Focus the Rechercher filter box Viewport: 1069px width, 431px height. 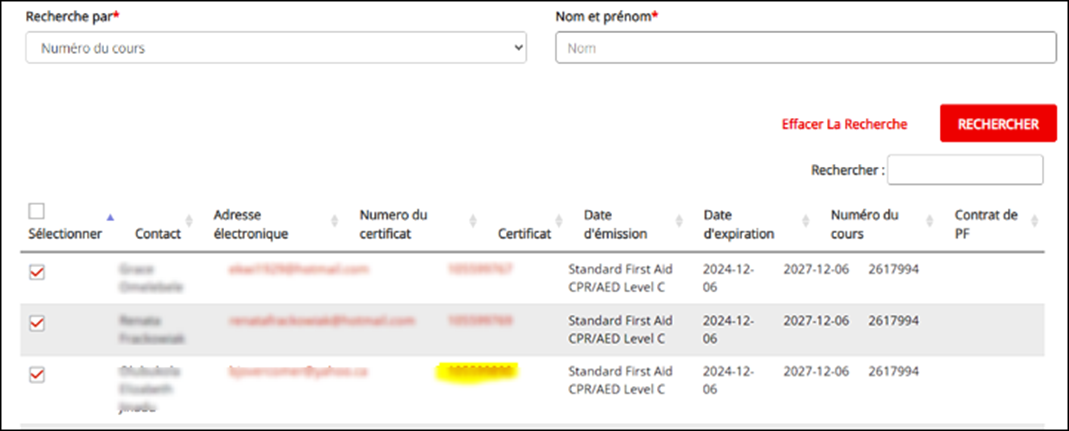[965, 170]
